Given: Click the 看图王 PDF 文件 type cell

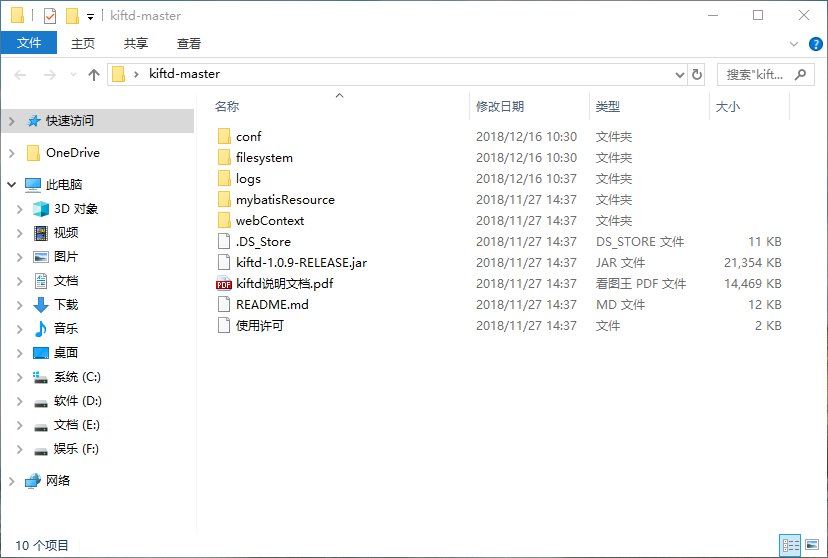Looking at the screenshot, I should point(641,283).
